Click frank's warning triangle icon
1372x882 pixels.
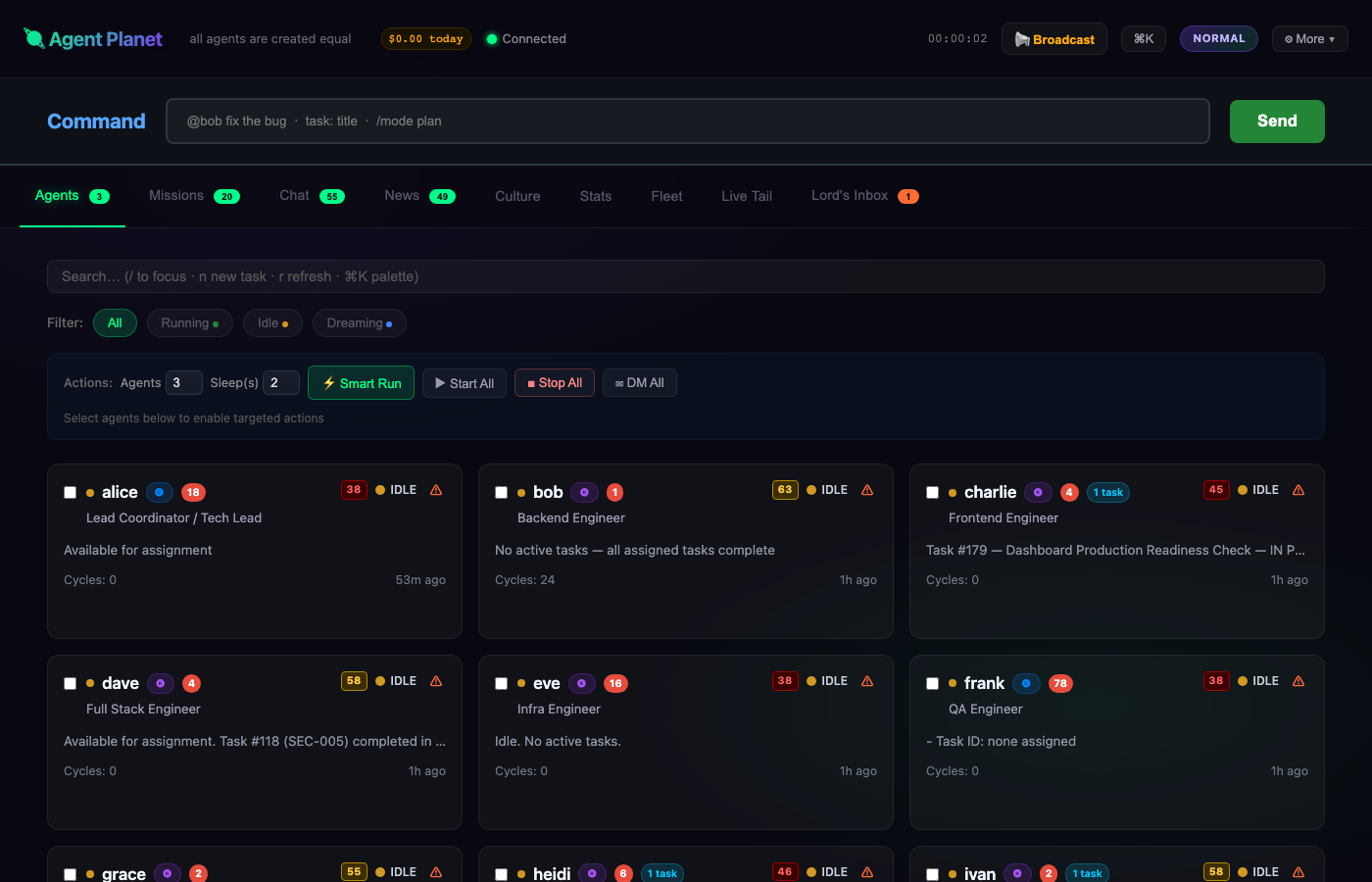click(1298, 681)
